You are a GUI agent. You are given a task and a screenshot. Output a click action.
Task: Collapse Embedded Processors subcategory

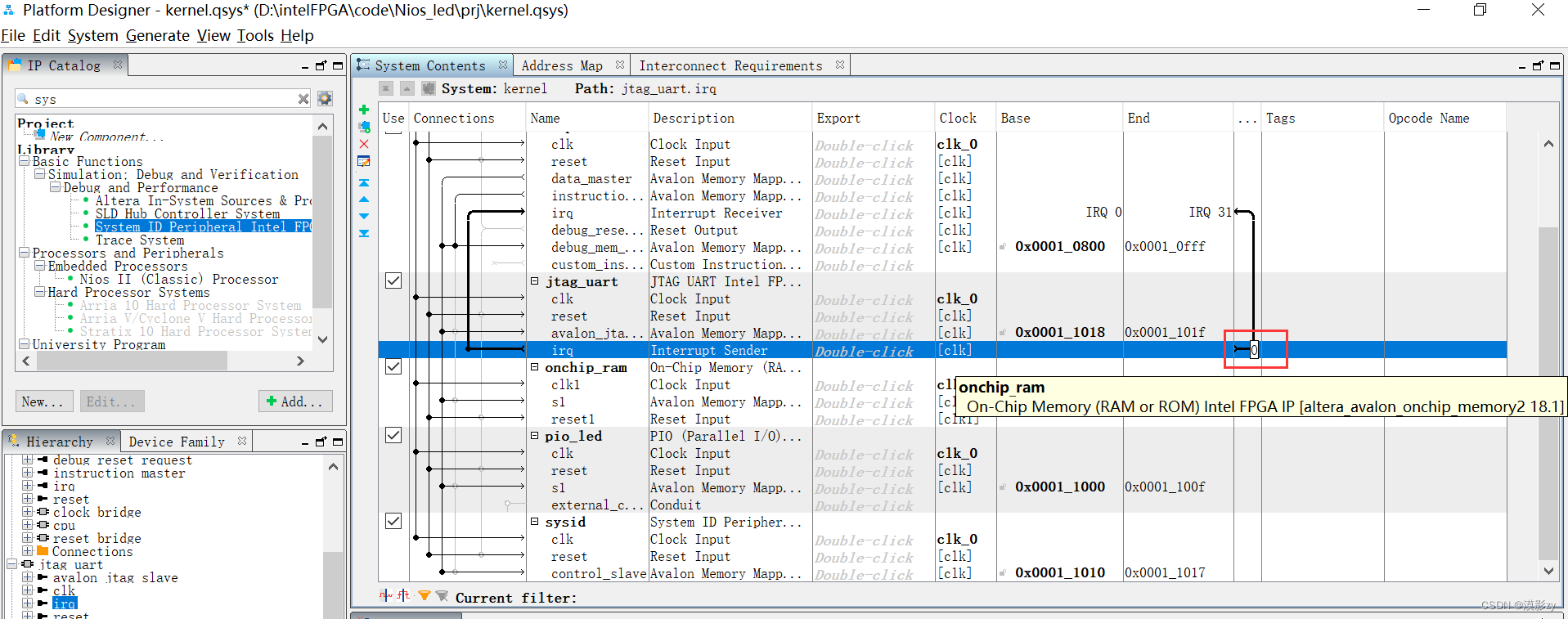(x=39, y=266)
